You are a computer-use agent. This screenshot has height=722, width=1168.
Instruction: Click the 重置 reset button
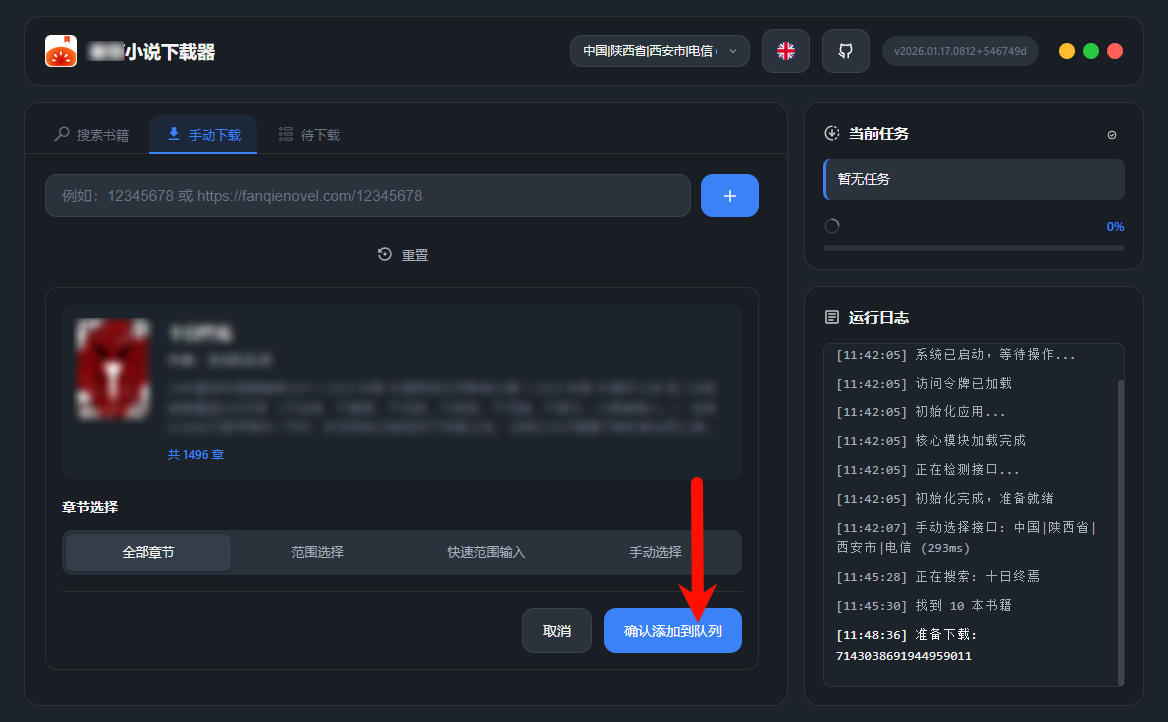click(403, 255)
